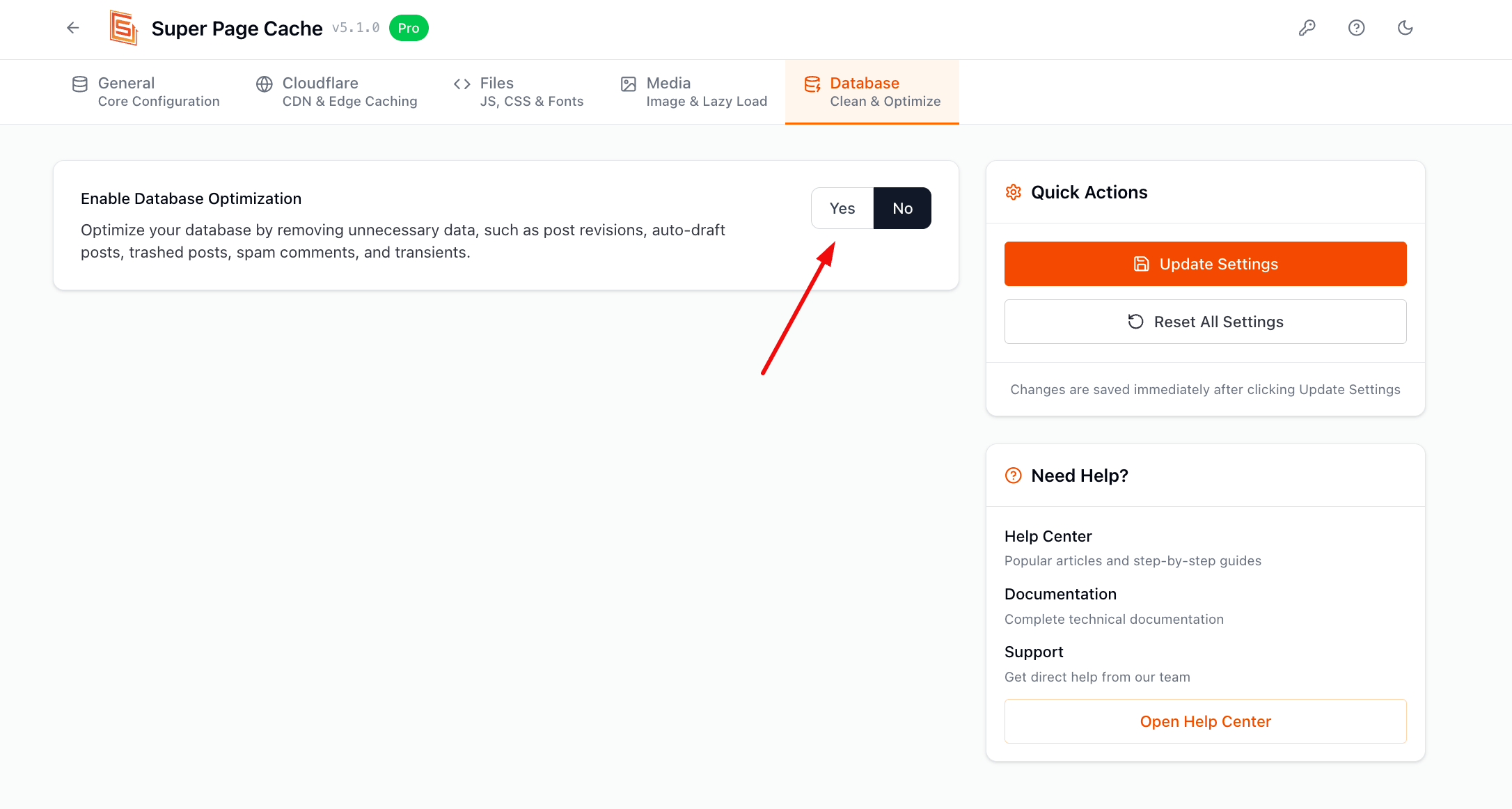This screenshot has width=1512, height=809.
Task: Click the Super Page Cache logo
Action: click(x=123, y=28)
